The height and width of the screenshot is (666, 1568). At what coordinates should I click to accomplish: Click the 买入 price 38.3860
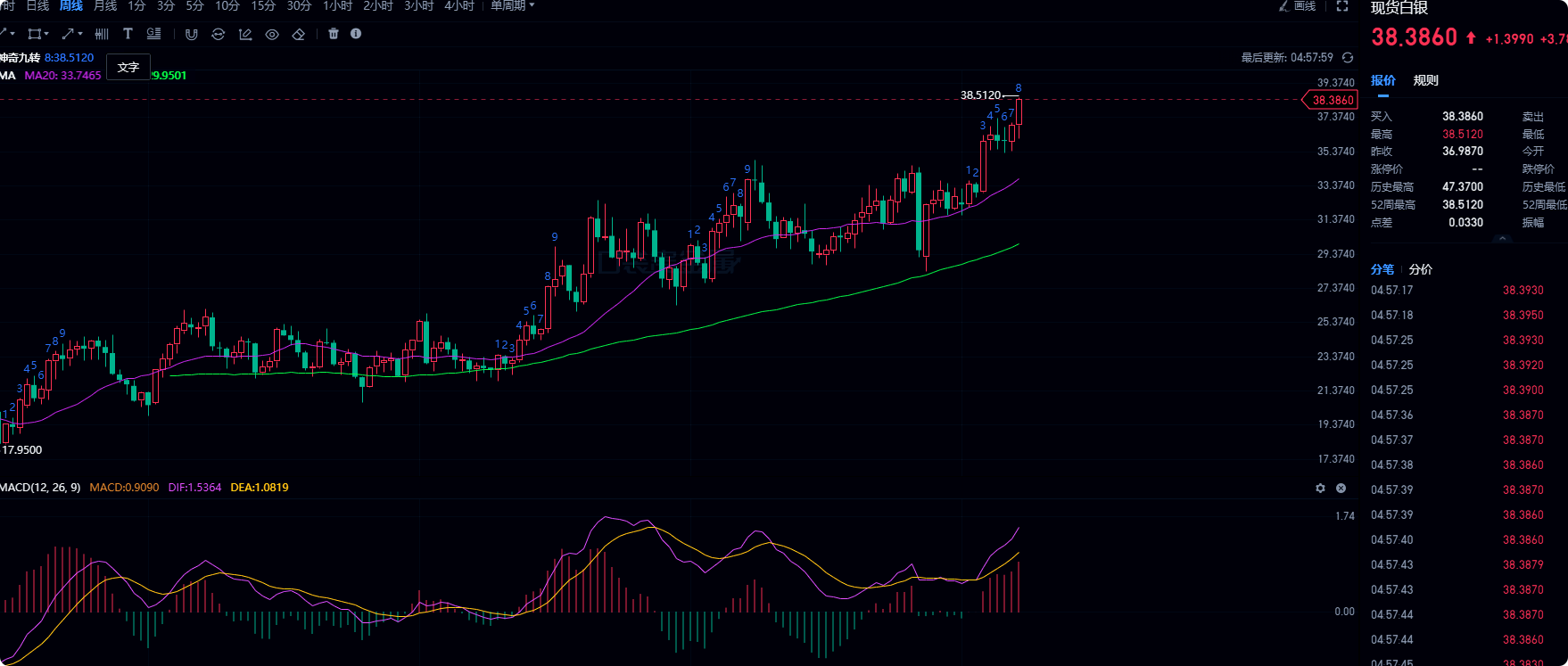point(1463,117)
